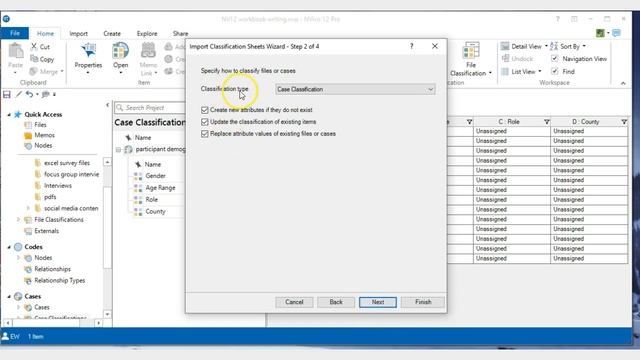
Task: Click the Undo arrow icon
Action: [29, 95]
